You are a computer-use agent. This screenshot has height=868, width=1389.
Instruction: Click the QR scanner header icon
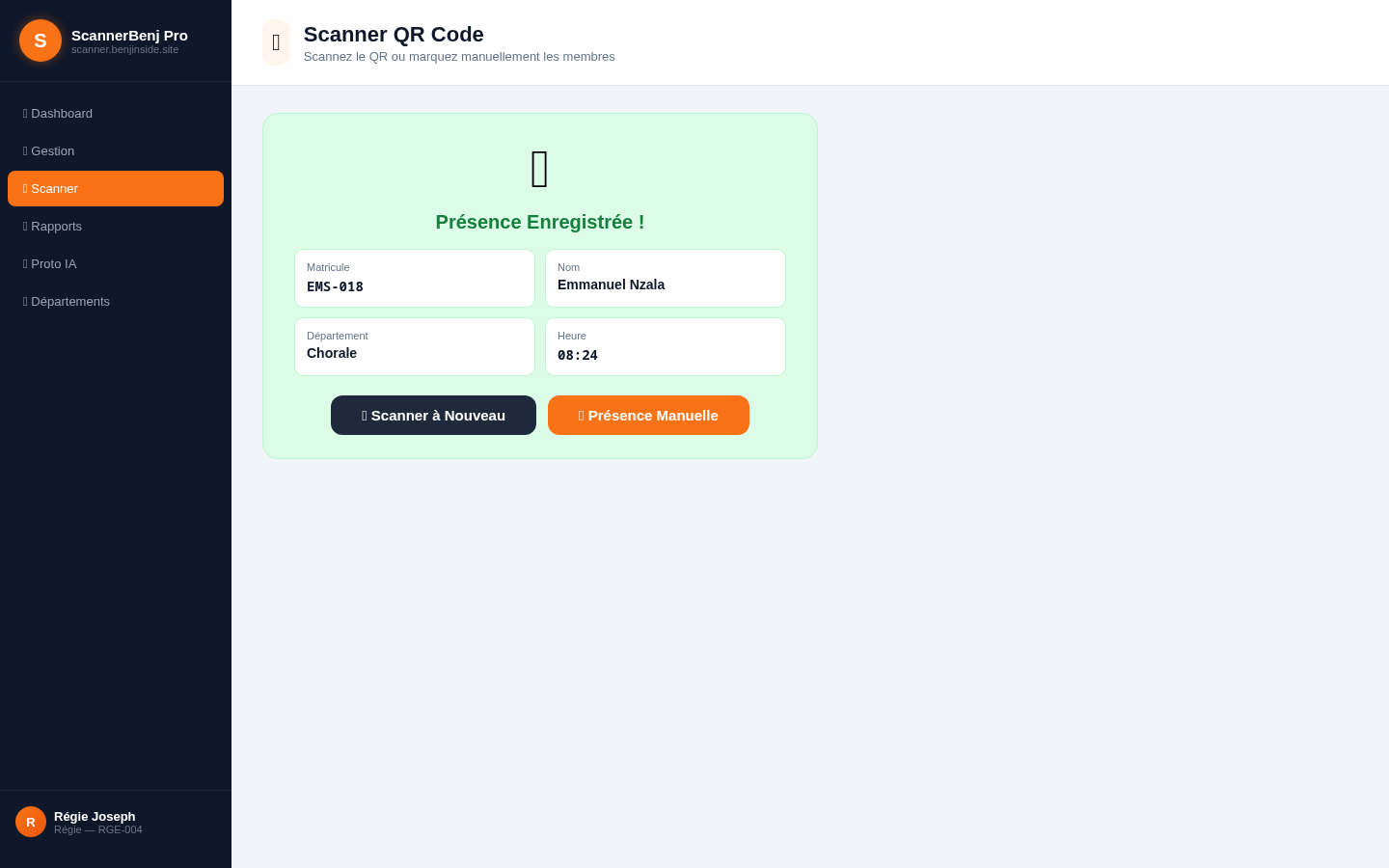click(276, 42)
